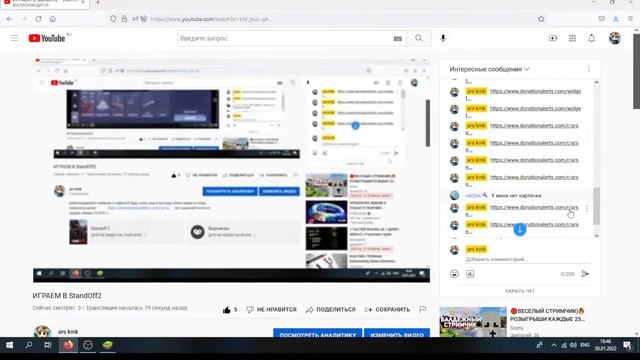
Task: Open the Windows notification center icon
Action: point(627,345)
